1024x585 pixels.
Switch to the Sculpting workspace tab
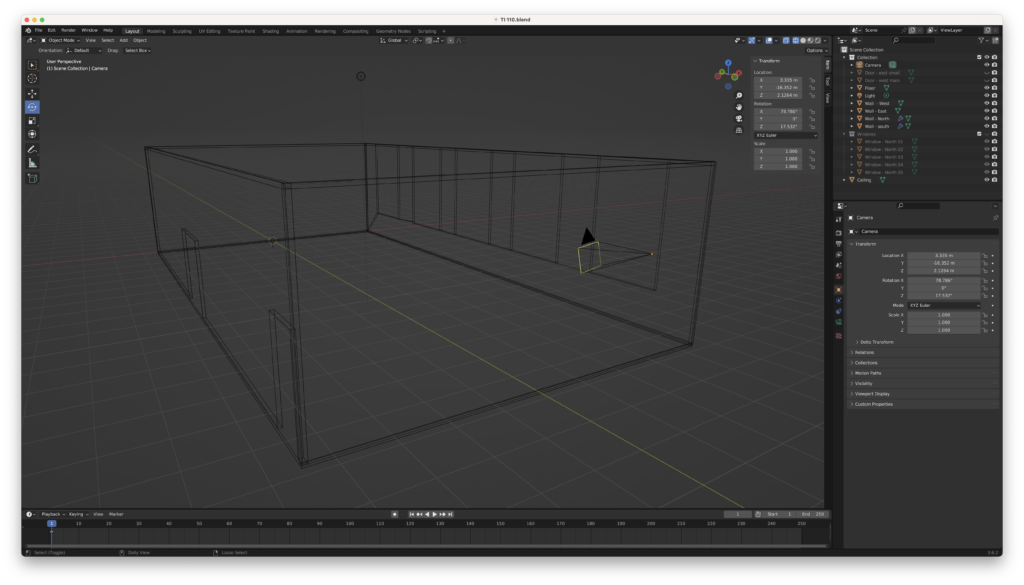coord(182,31)
